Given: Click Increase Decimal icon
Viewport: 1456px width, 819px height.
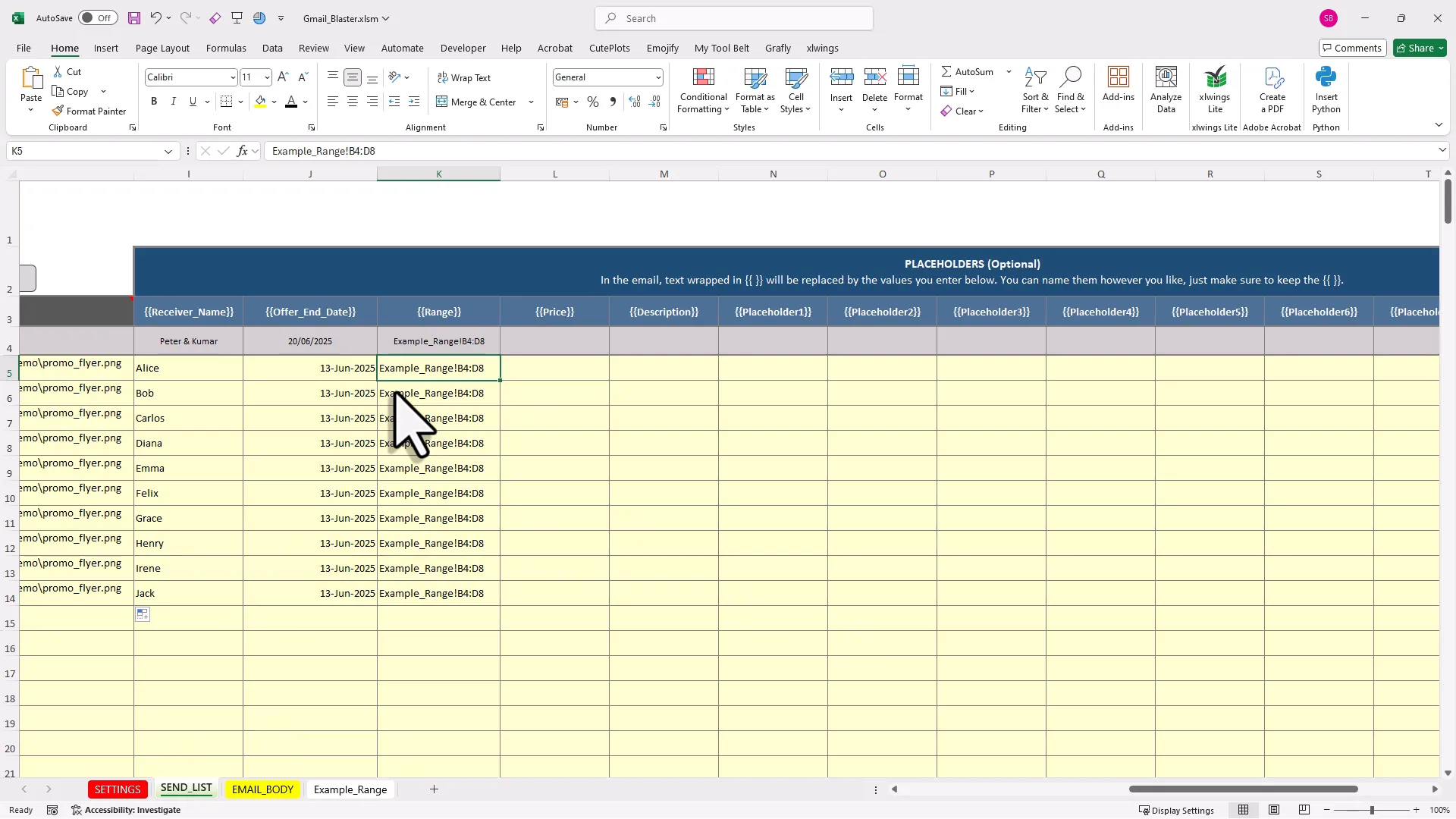Looking at the screenshot, I should [x=635, y=102].
